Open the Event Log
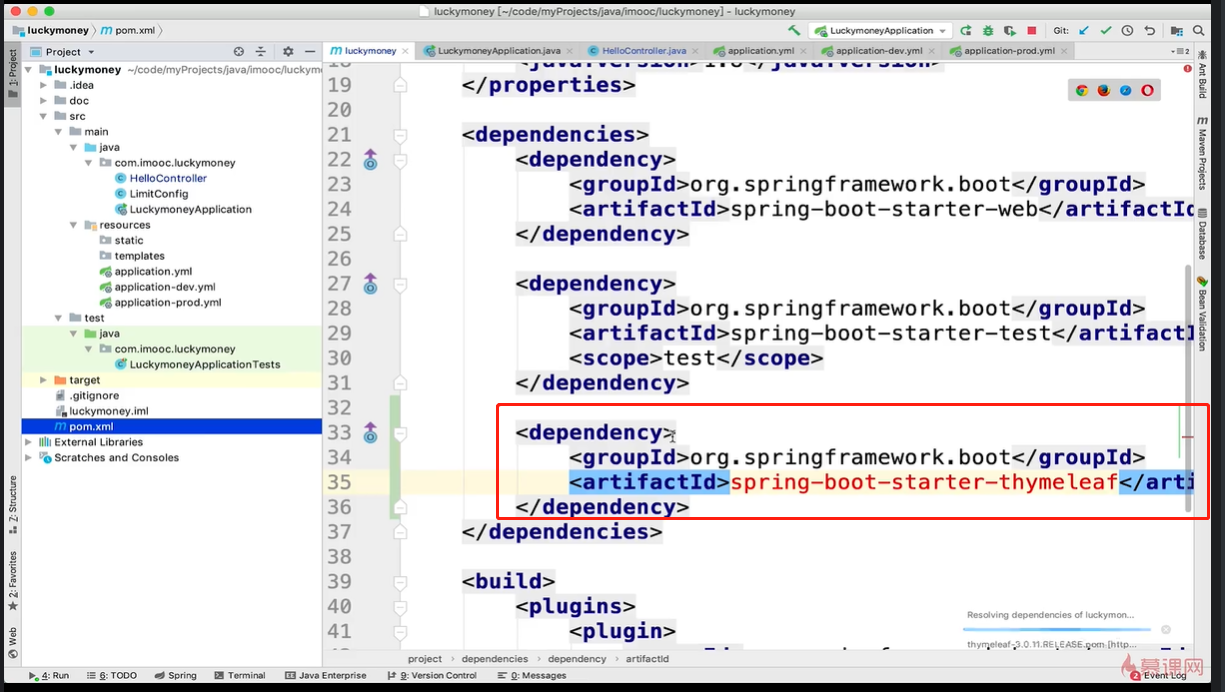The height and width of the screenshot is (692, 1225). pos(1158,676)
